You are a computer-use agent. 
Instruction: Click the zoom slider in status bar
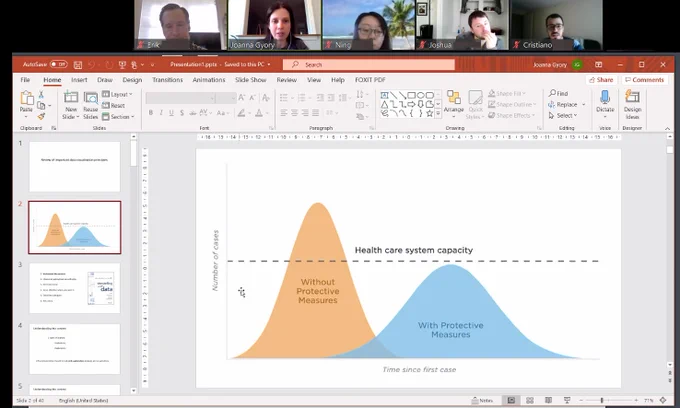tap(608, 400)
